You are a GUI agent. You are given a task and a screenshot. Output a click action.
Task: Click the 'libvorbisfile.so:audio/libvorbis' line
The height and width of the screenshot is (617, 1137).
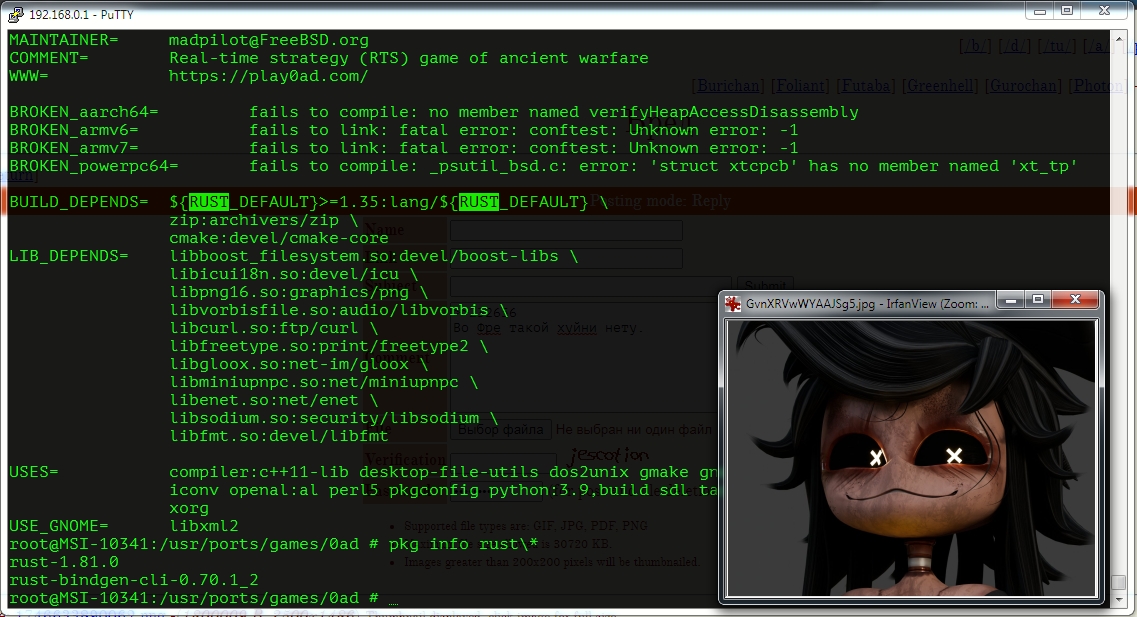[329, 310]
